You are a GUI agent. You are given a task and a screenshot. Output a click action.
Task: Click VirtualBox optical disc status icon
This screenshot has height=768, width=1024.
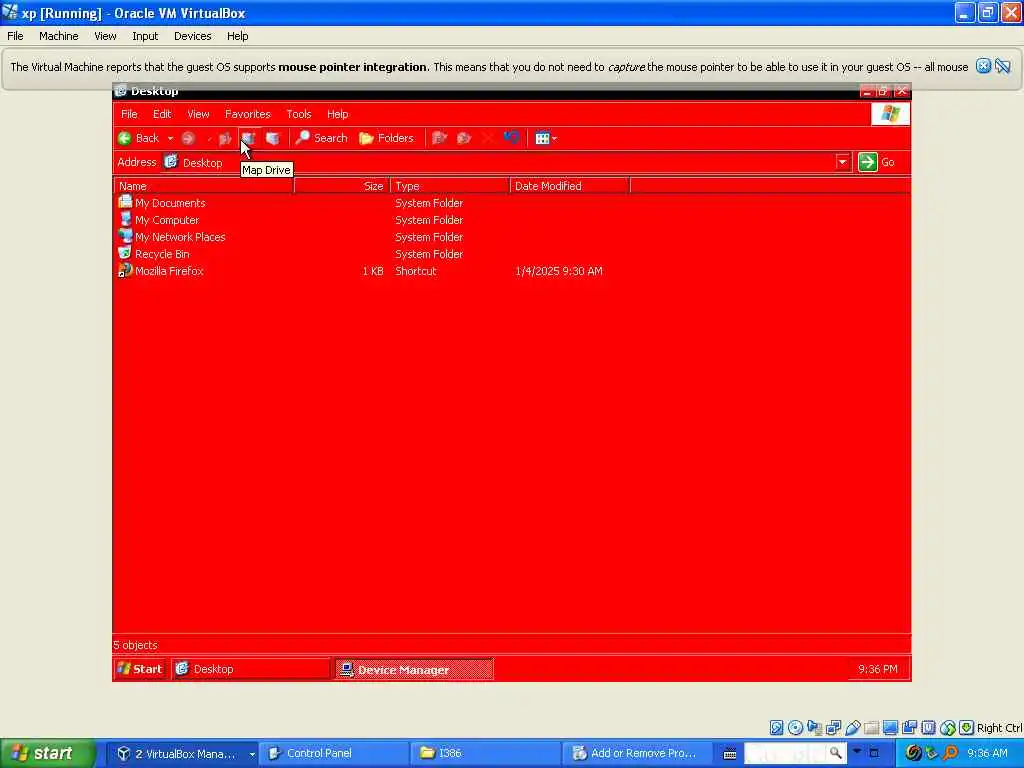795,728
